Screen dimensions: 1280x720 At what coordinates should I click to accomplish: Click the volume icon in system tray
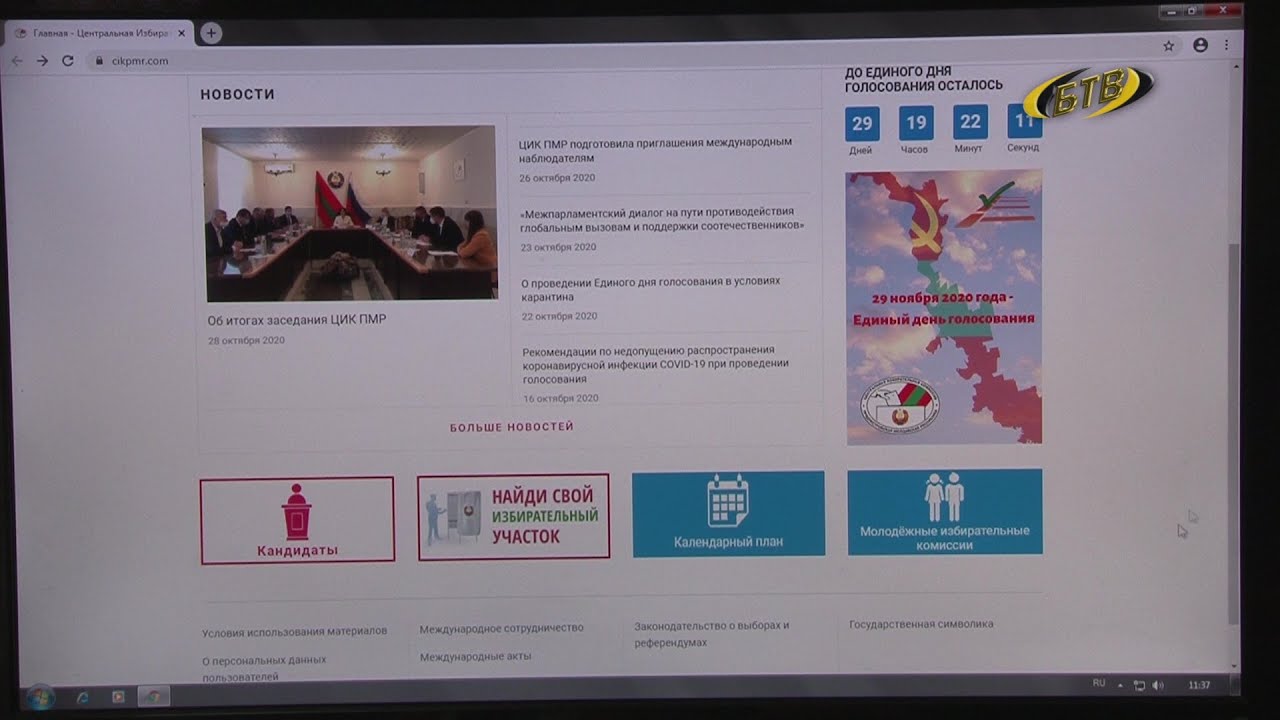pos(1158,686)
